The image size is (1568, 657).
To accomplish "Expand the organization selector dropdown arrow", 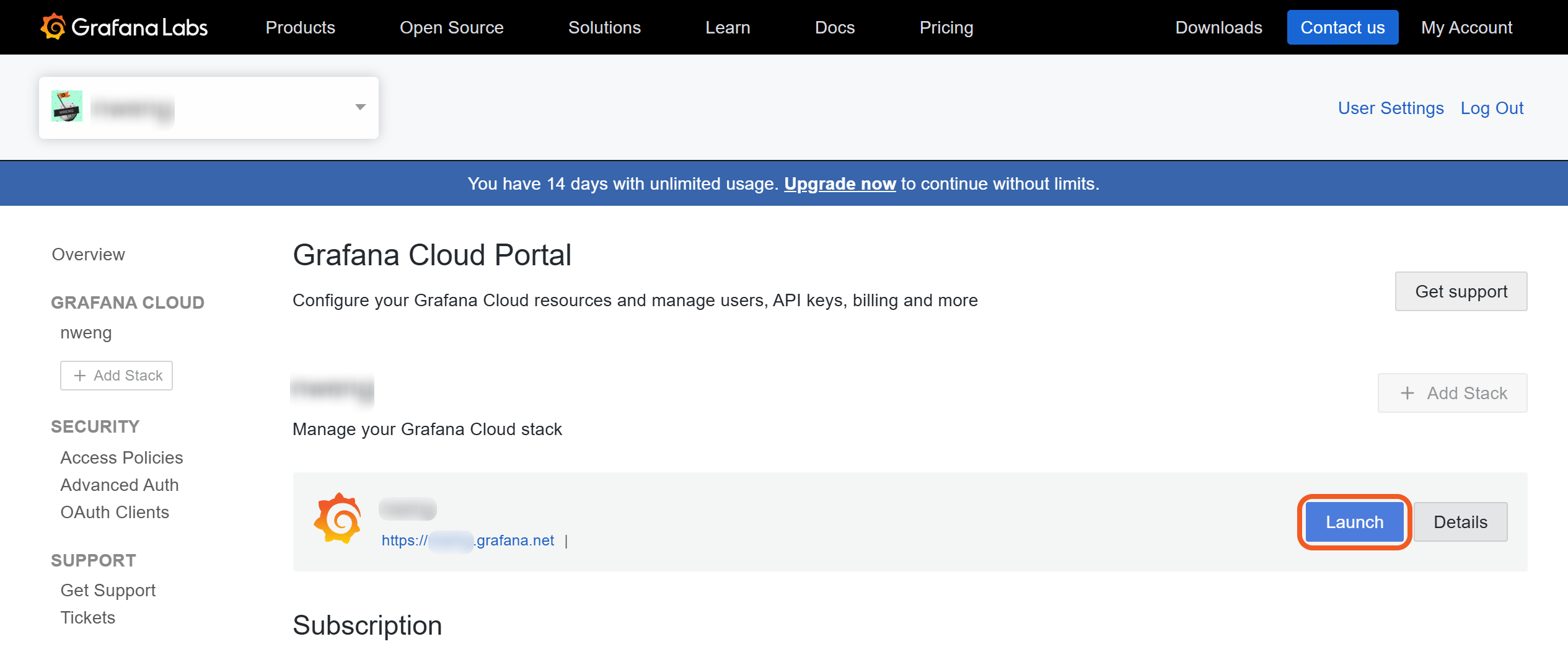I will [x=360, y=107].
